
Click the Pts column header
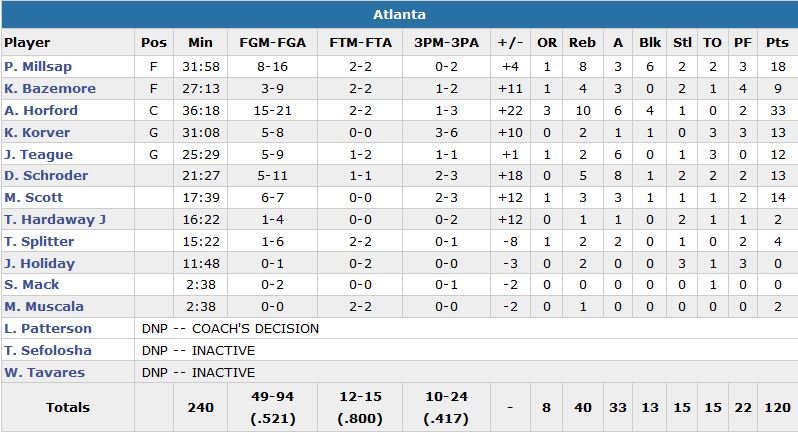point(776,43)
